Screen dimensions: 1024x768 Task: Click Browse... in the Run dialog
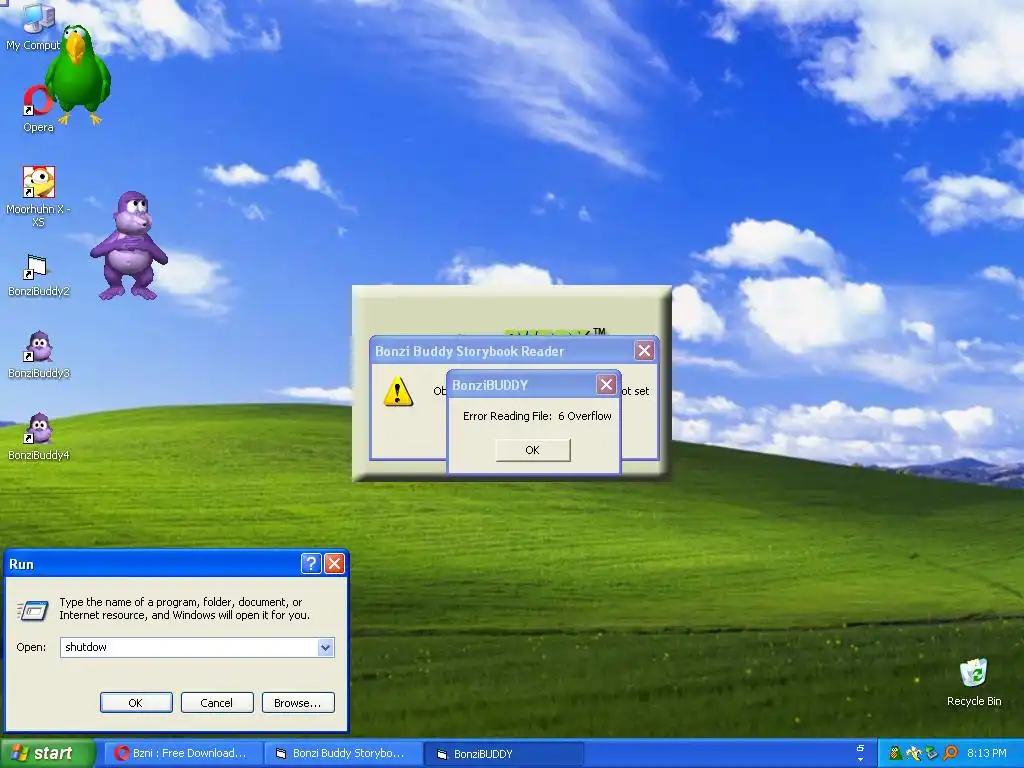(x=298, y=703)
